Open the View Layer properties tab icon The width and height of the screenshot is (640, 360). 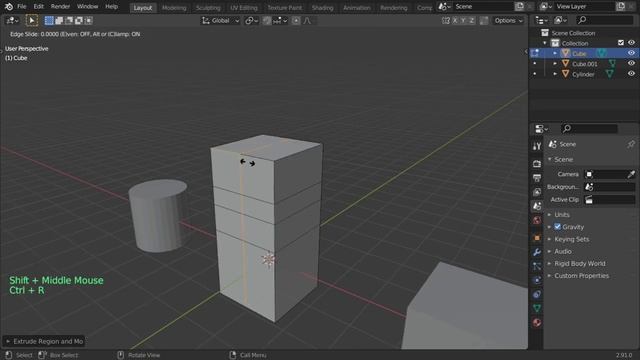(537, 192)
